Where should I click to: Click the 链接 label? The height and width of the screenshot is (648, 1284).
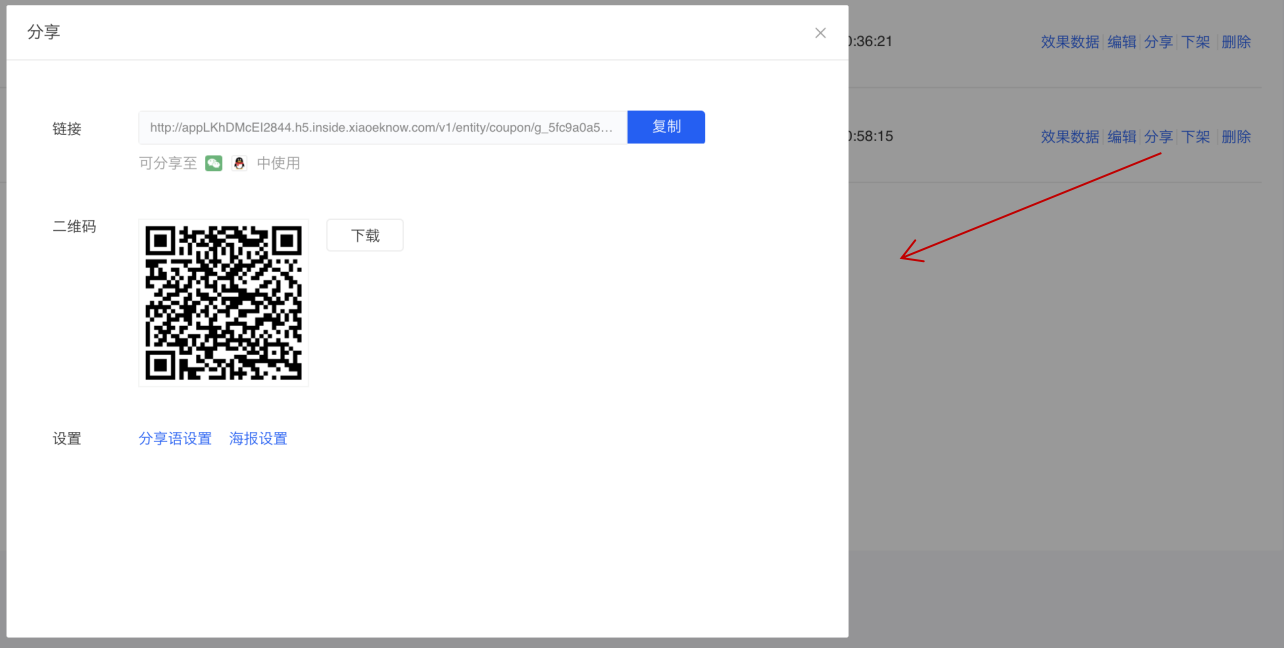point(67,129)
